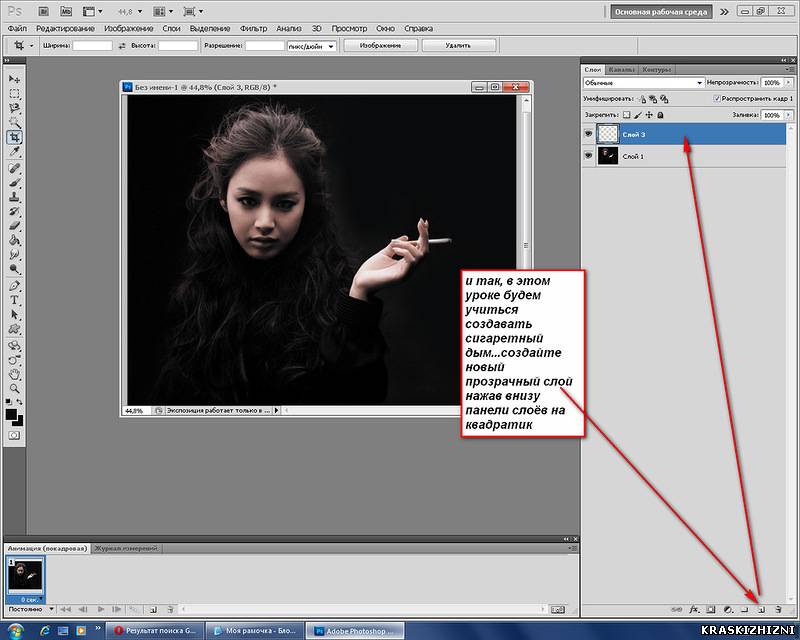
Task: Swap foreground and background colors
Action: pyautogui.click(x=19, y=402)
